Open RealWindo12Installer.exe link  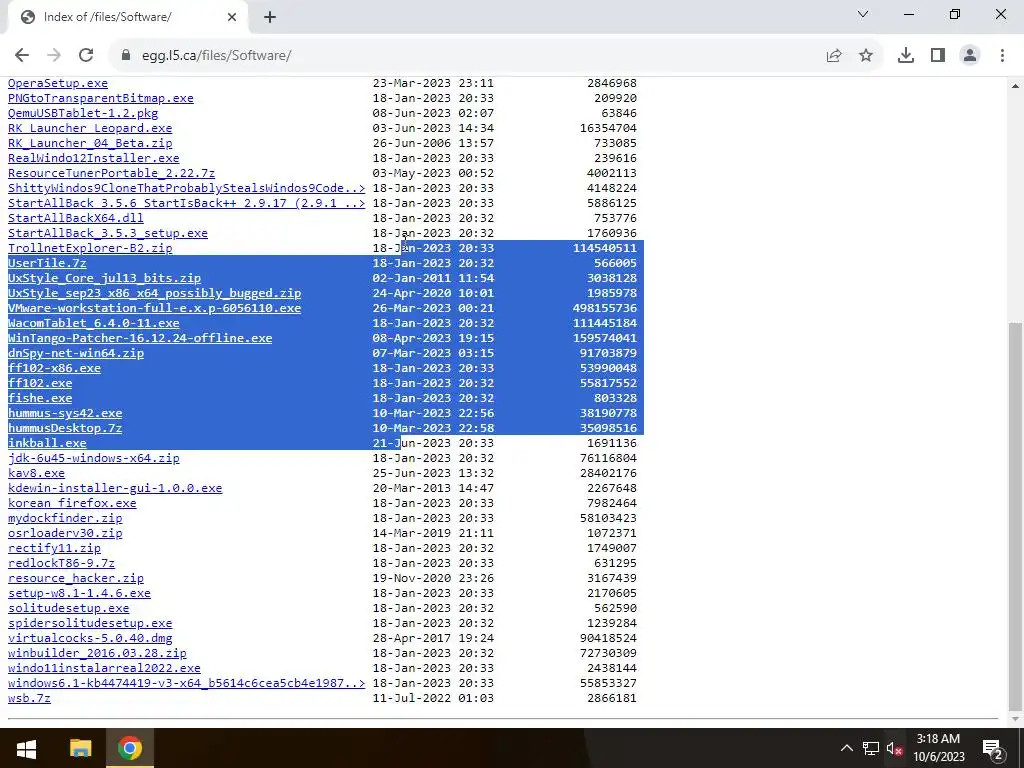point(93,158)
